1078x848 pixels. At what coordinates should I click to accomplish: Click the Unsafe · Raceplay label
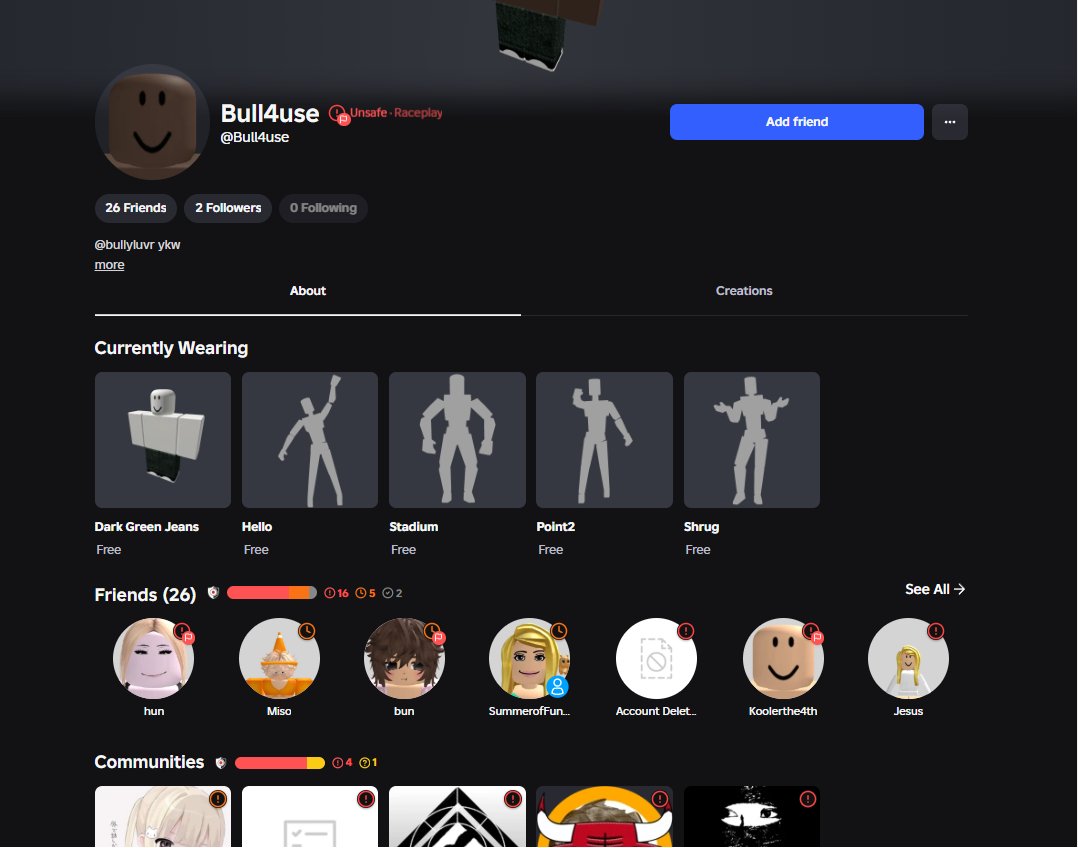point(396,113)
